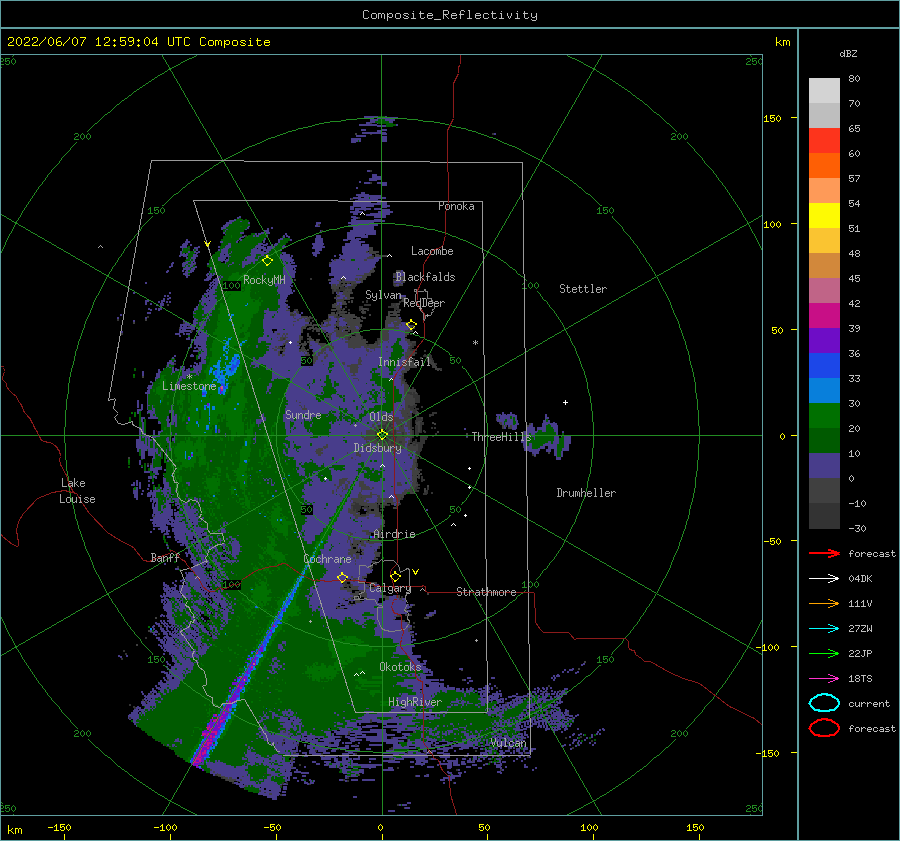
Task: Select the orange 111V arrow icon
Action: tap(824, 603)
